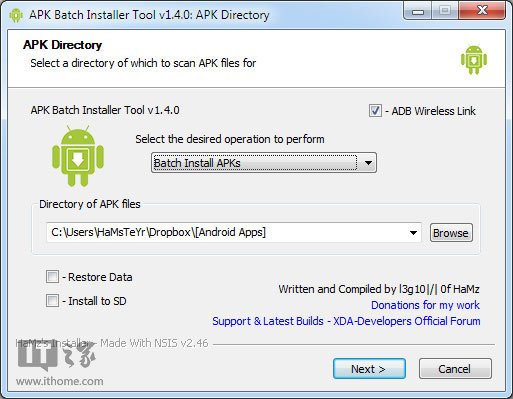Toggle the ADB Wireless Link checkbox
Screen dimensions: 513x399
click(x=375, y=111)
